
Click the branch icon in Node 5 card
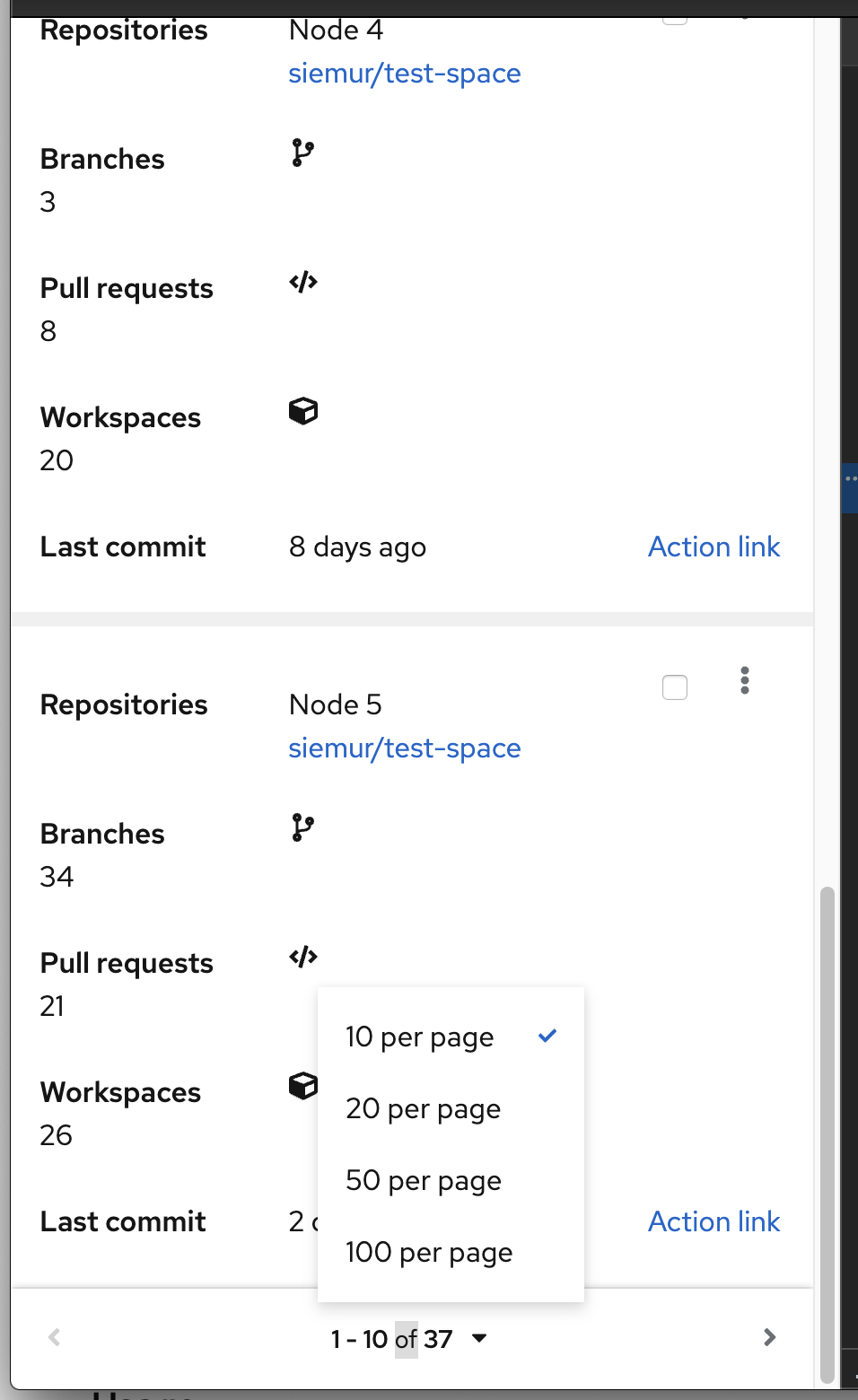(x=303, y=827)
